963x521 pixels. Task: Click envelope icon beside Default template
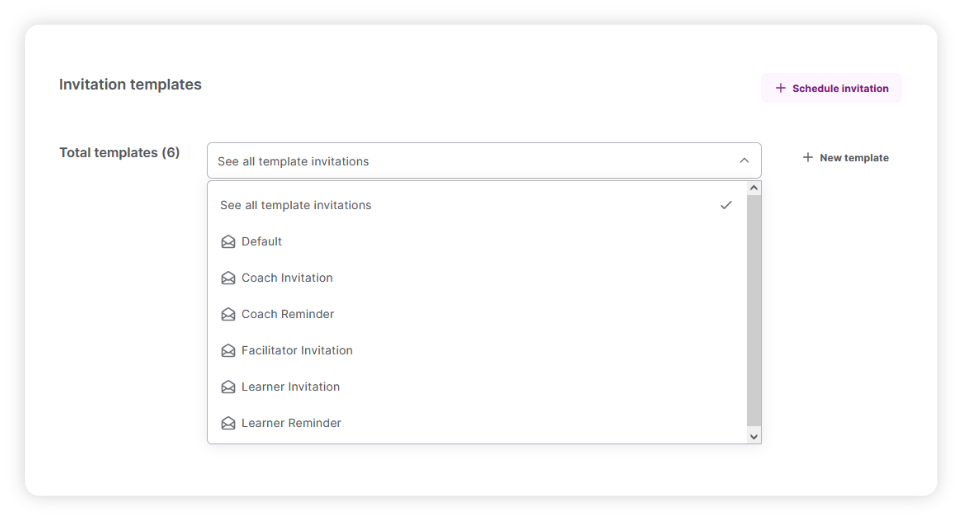coord(228,242)
